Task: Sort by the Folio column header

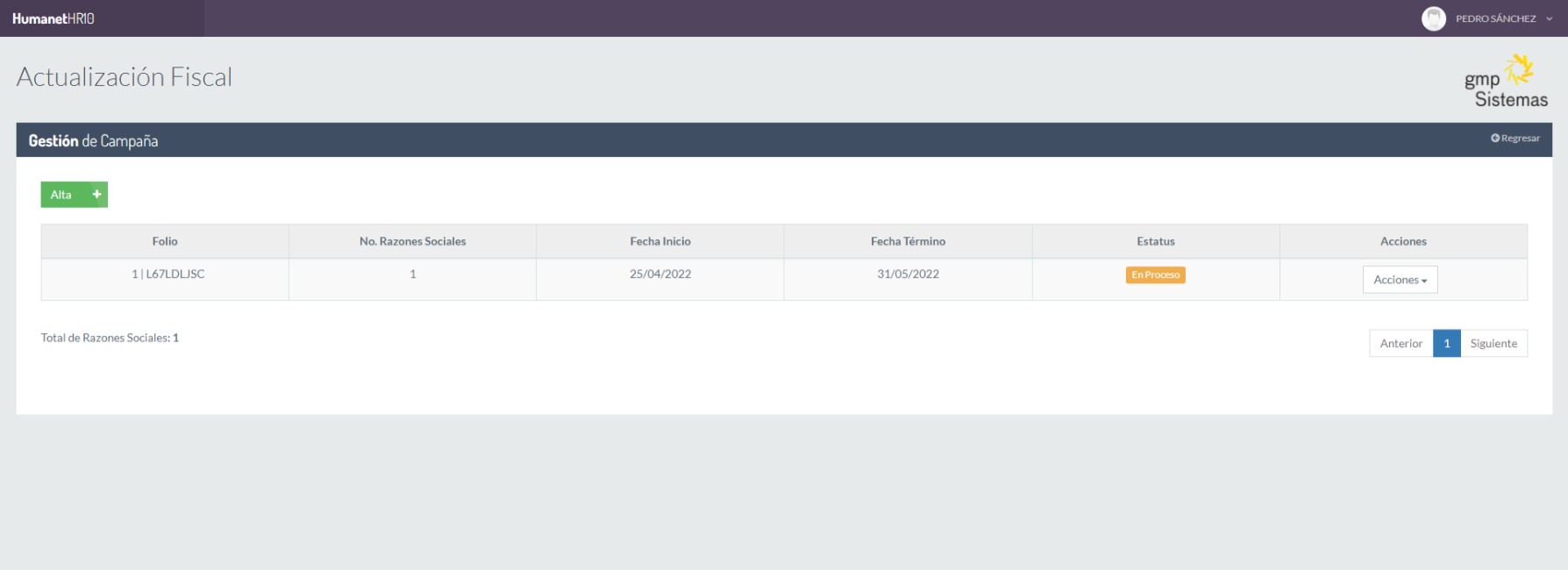Action: (165, 241)
